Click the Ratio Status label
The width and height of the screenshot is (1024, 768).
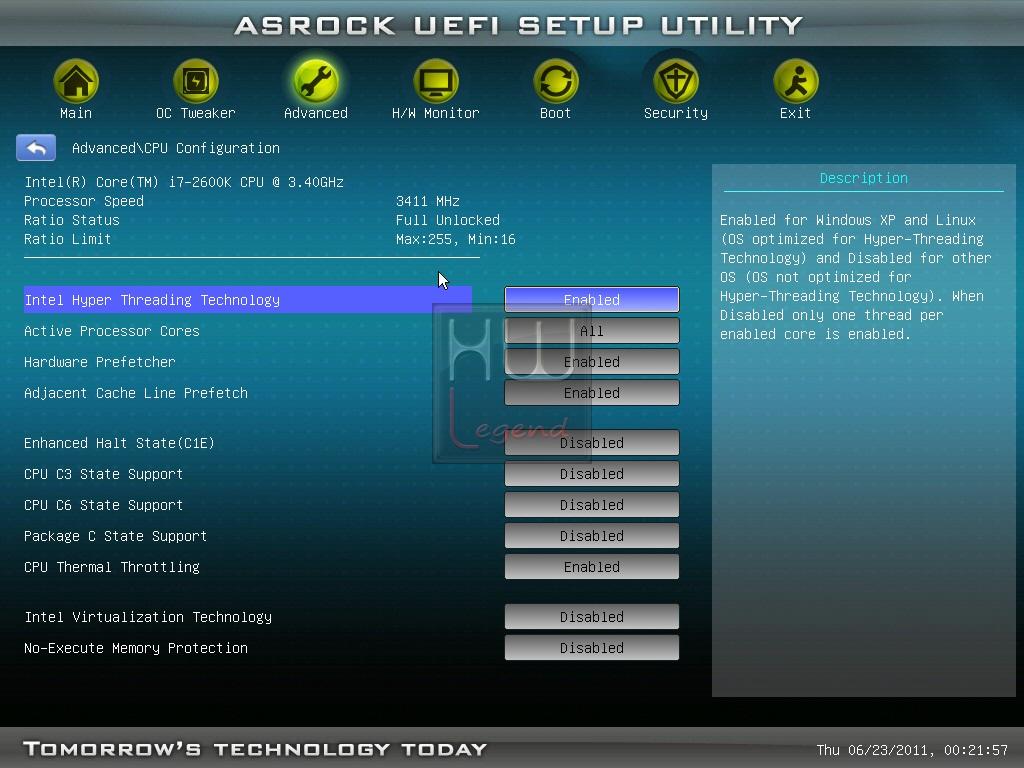tap(72, 220)
